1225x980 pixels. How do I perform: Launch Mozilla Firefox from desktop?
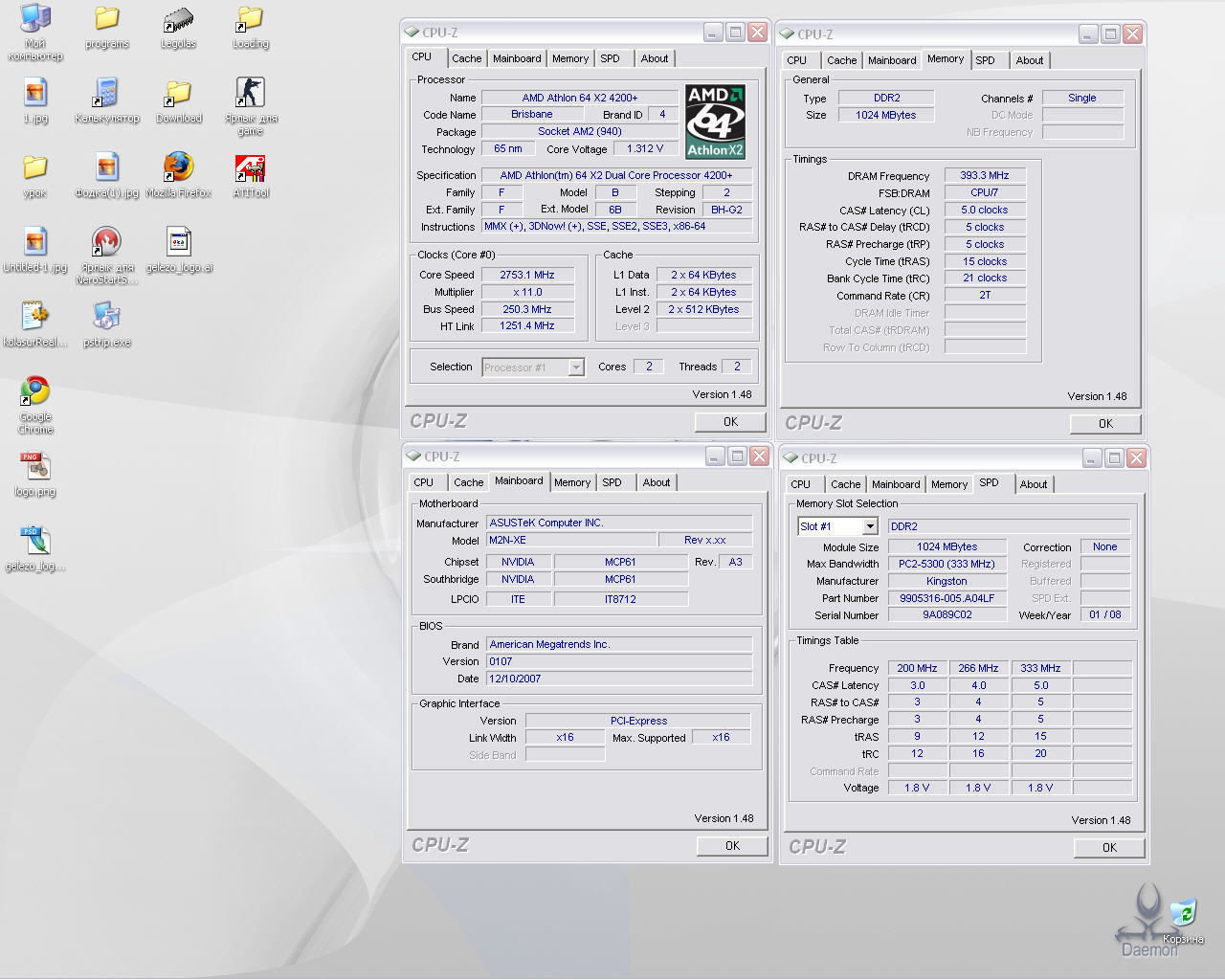coord(178,167)
